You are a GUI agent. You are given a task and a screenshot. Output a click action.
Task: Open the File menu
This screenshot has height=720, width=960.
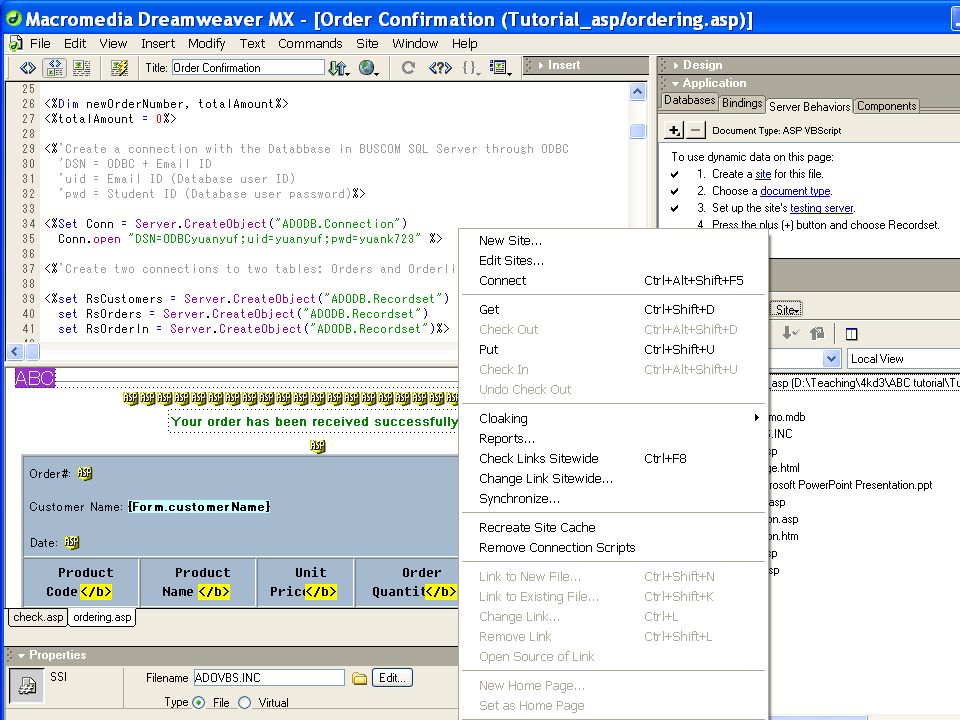click(40, 43)
